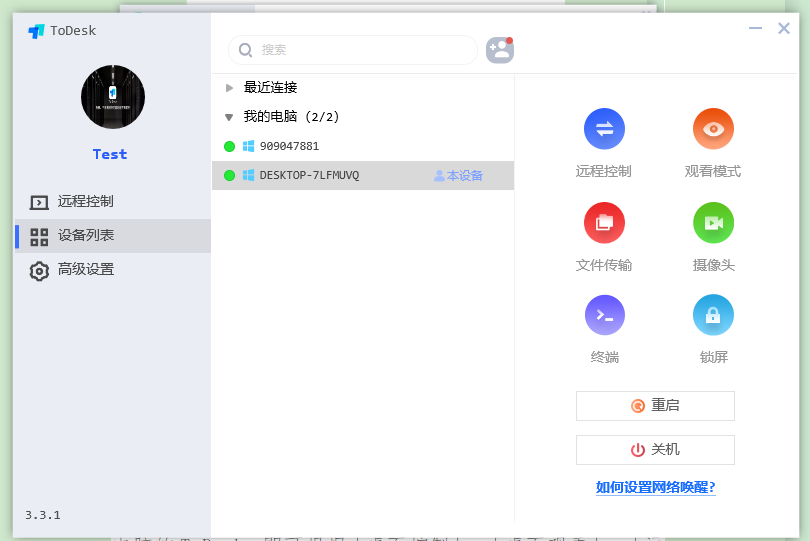Click the green online dot of DESKTOP-7LFMUVQ
810x541 pixels.
click(229, 176)
